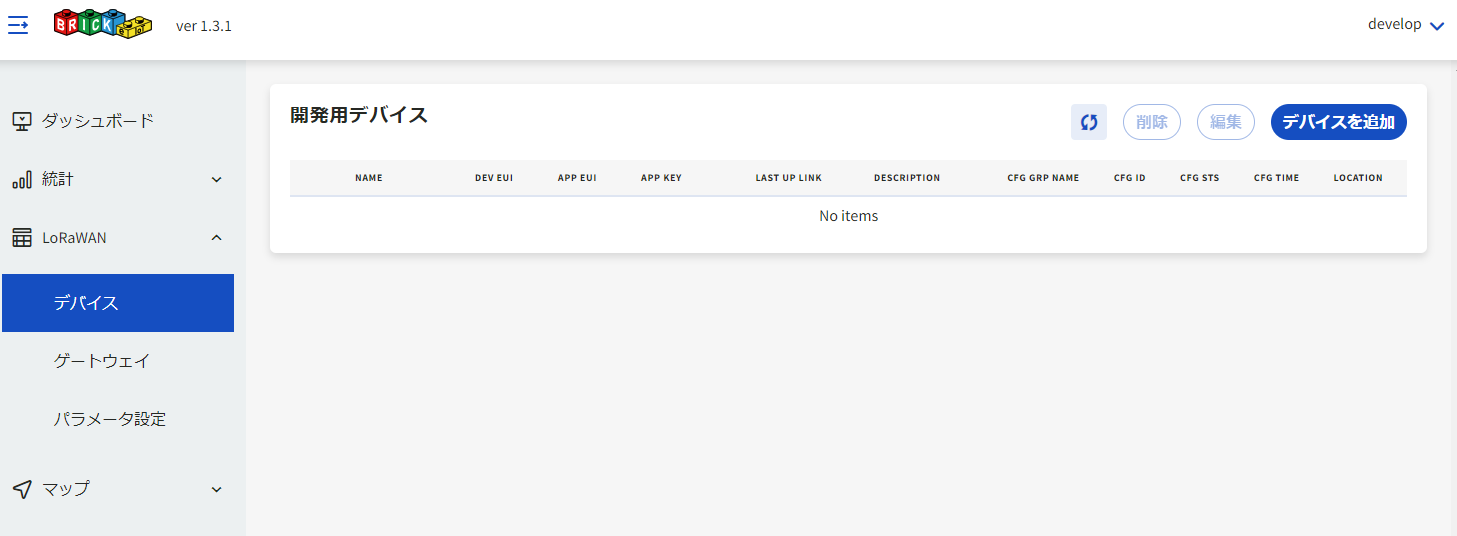Click the refresh device list icon
Viewport: 1457px width, 536px height.
click(1088, 122)
